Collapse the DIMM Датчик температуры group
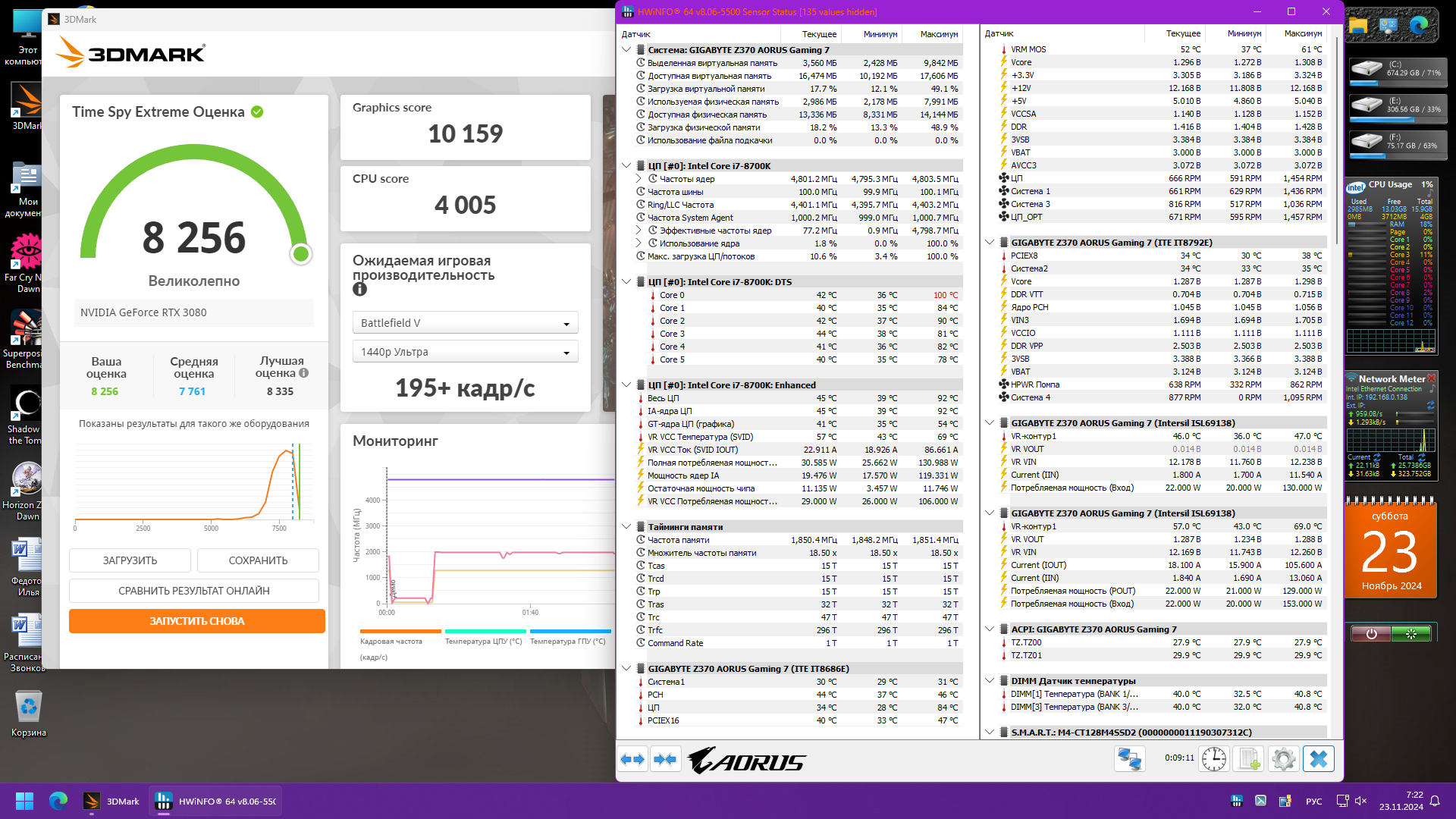This screenshot has width=1456, height=819. (x=989, y=681)
